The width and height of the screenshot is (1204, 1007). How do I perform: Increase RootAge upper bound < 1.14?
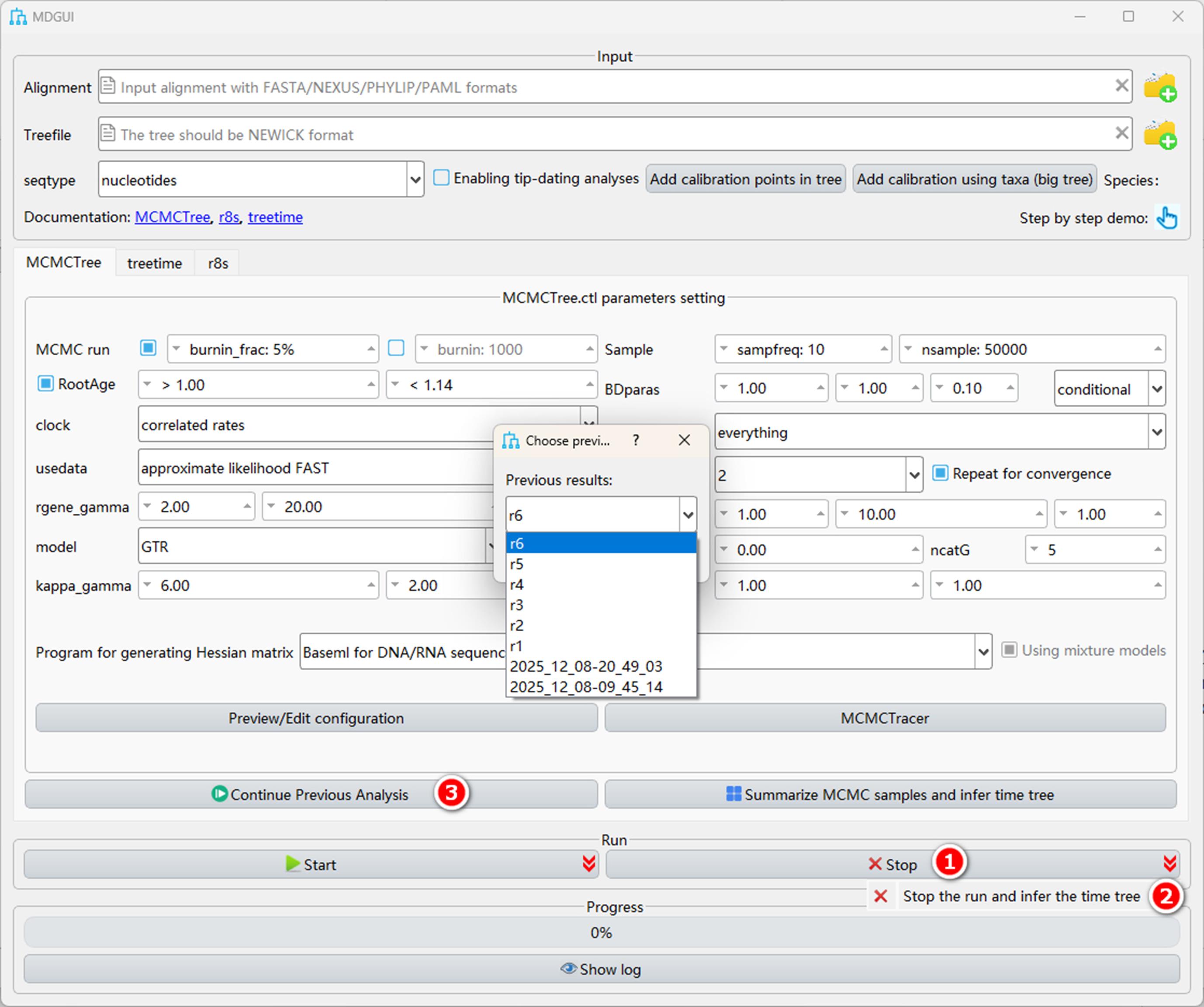(x=589, y=384)
